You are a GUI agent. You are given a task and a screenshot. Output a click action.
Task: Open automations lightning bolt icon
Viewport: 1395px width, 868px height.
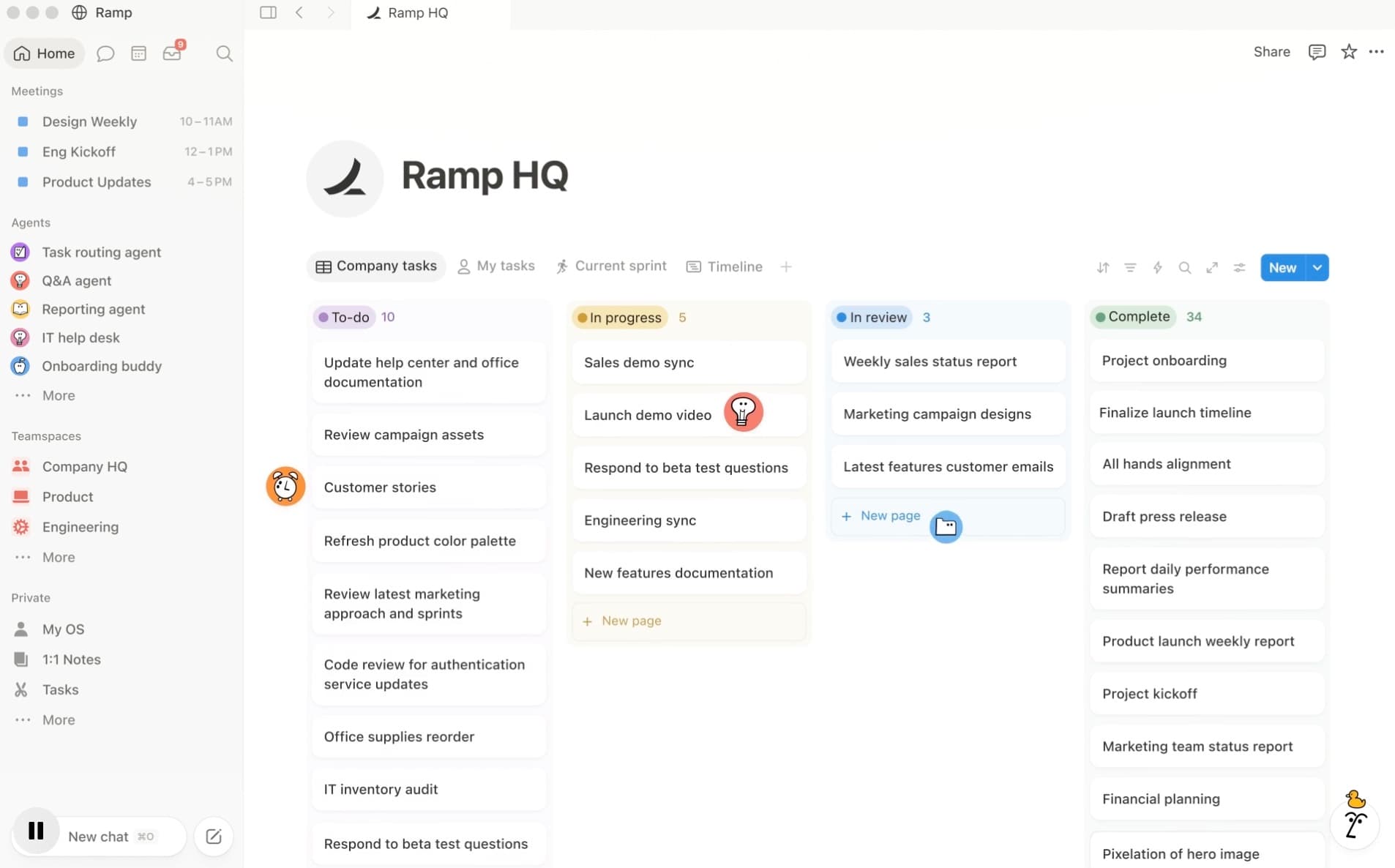[x=1157, y=267]
